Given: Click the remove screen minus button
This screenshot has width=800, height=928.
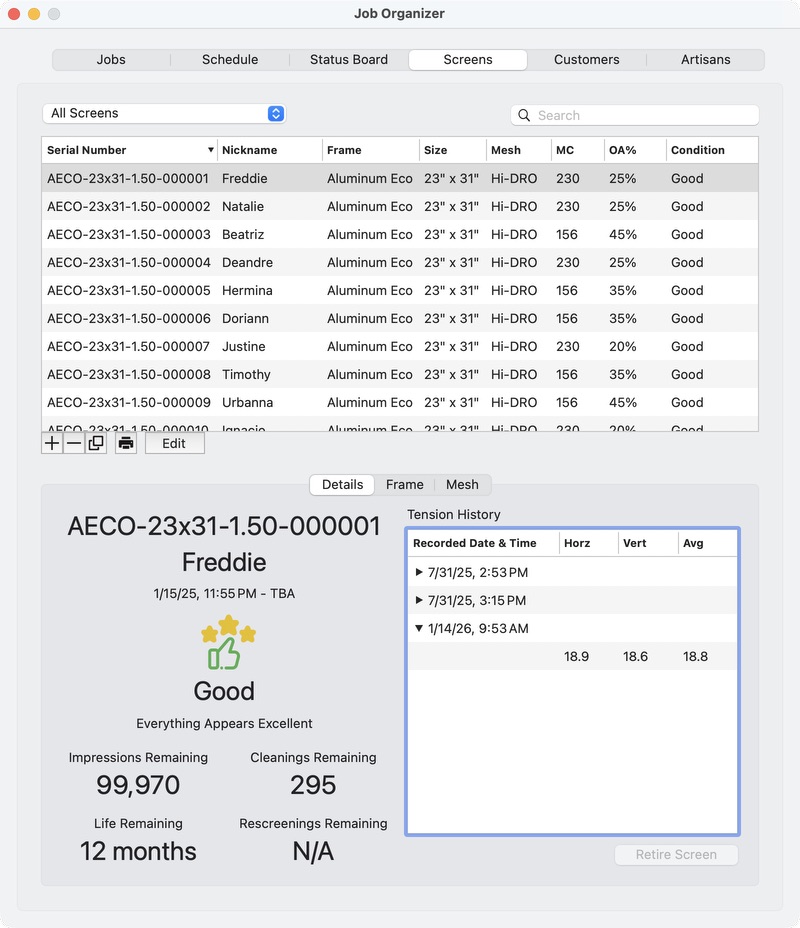Looking at the screenshot, I should [74, 443].
